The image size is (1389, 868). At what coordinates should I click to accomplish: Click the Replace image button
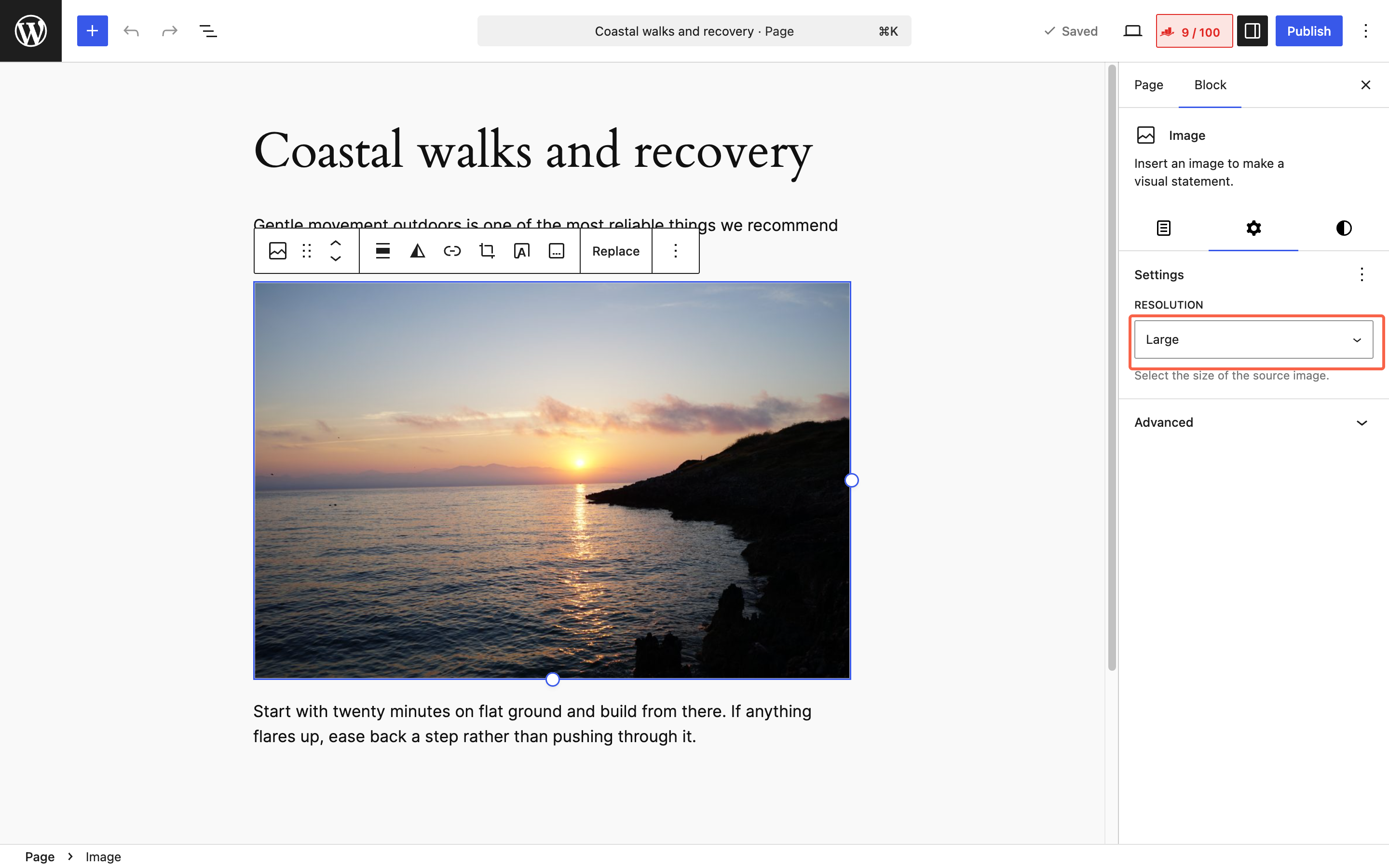(615, 251)
